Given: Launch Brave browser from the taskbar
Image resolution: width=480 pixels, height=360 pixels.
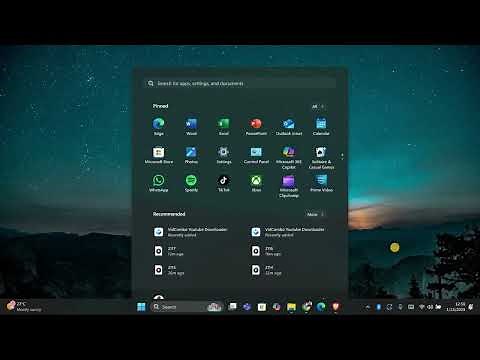Looking at the screenshot, I should pyautogui.click(x=336, y=307).
